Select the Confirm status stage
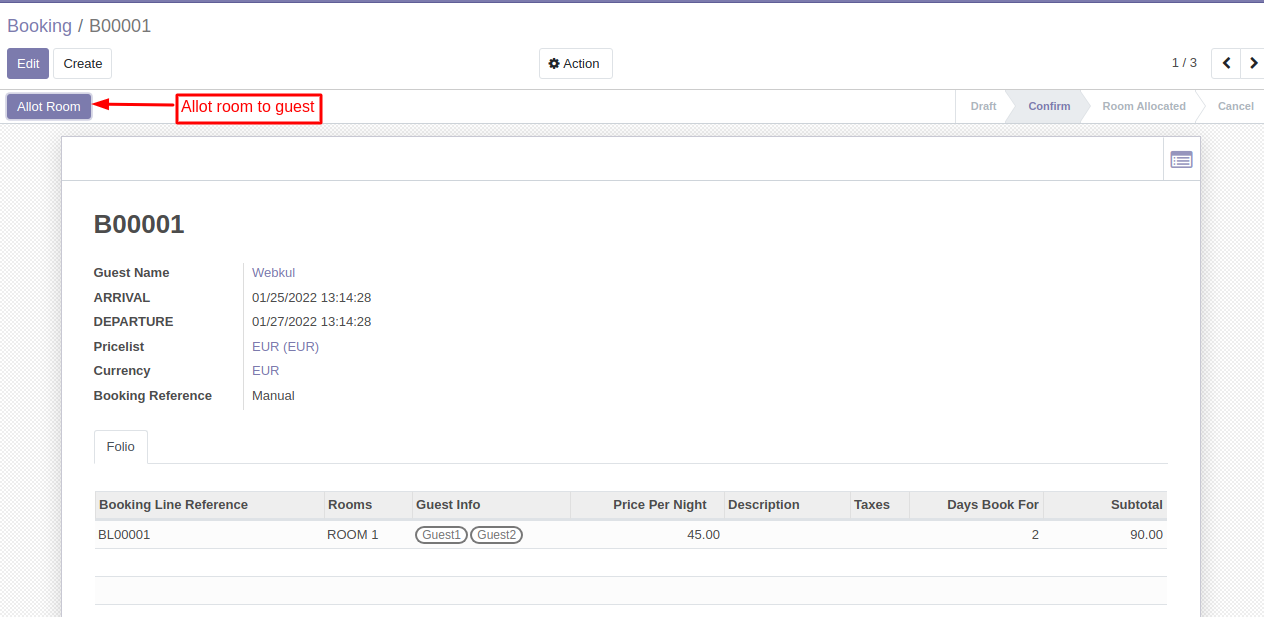 click(x=1048, y=106)
